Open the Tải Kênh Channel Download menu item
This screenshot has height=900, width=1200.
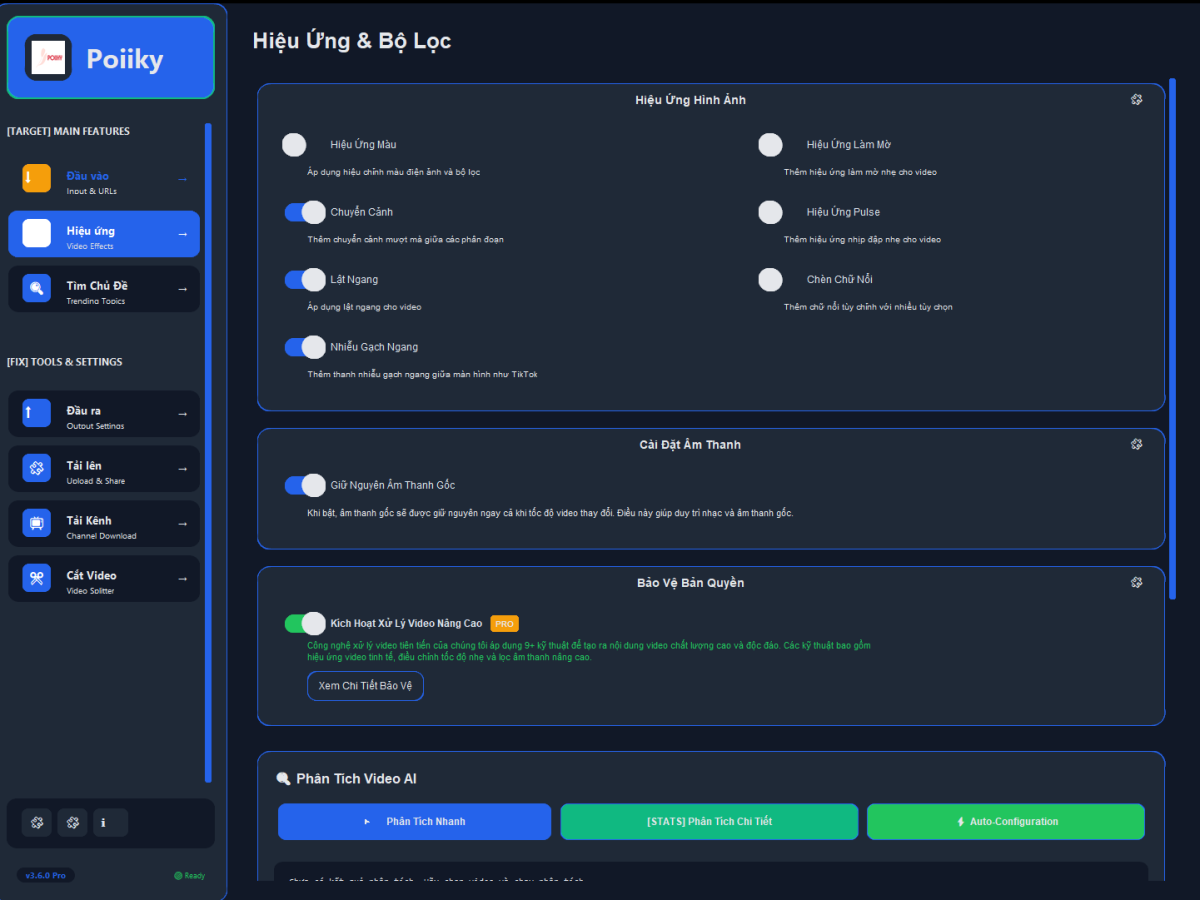104,523
